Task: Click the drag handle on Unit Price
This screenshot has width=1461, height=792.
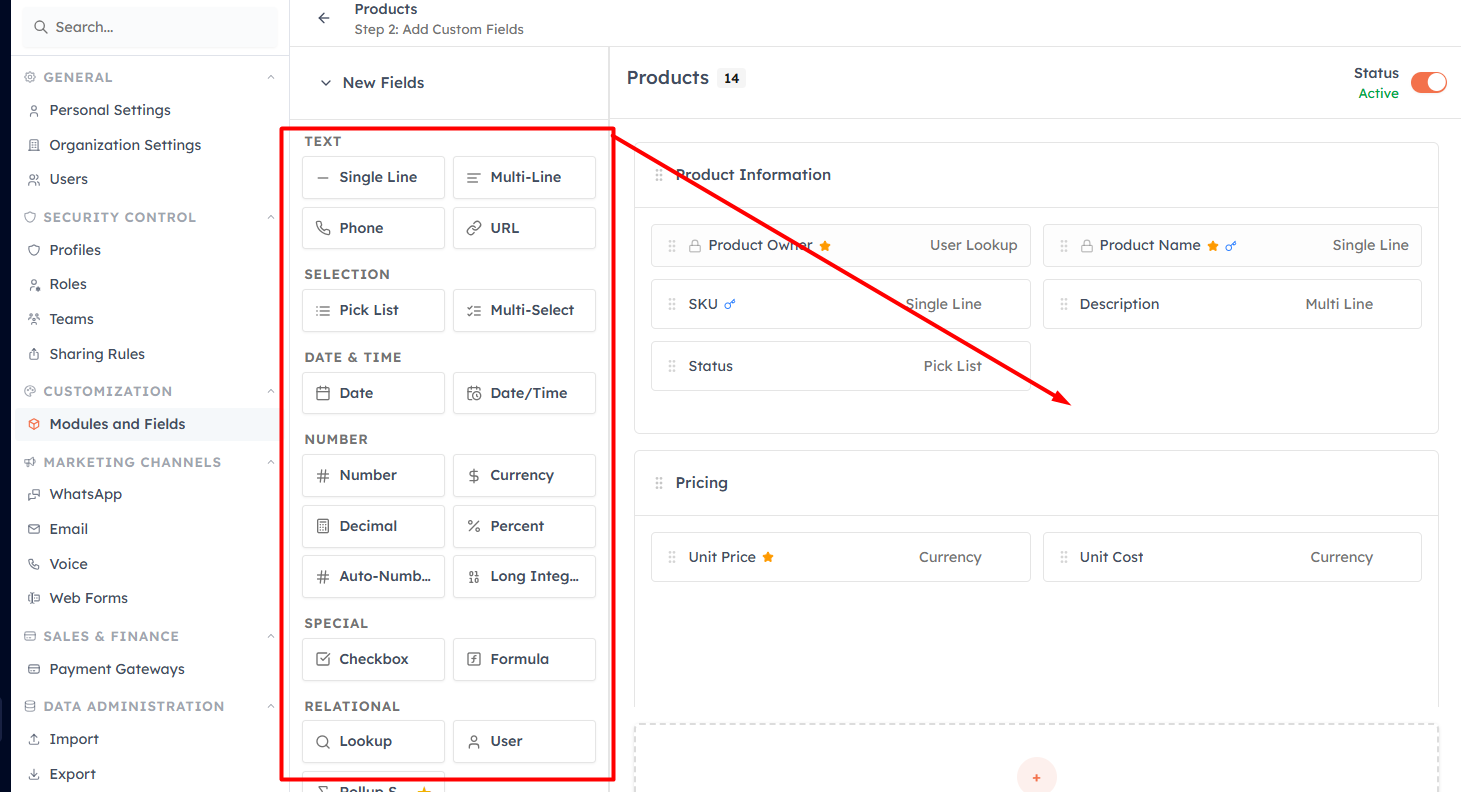Action: click(671, 557)
